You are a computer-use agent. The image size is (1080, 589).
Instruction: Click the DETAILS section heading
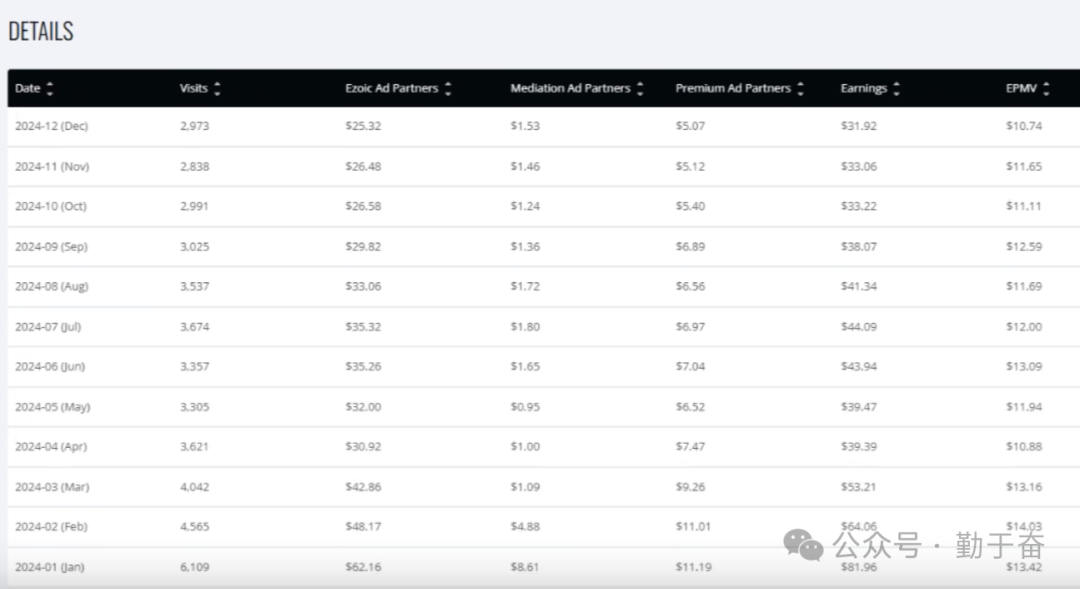point(41,31)
